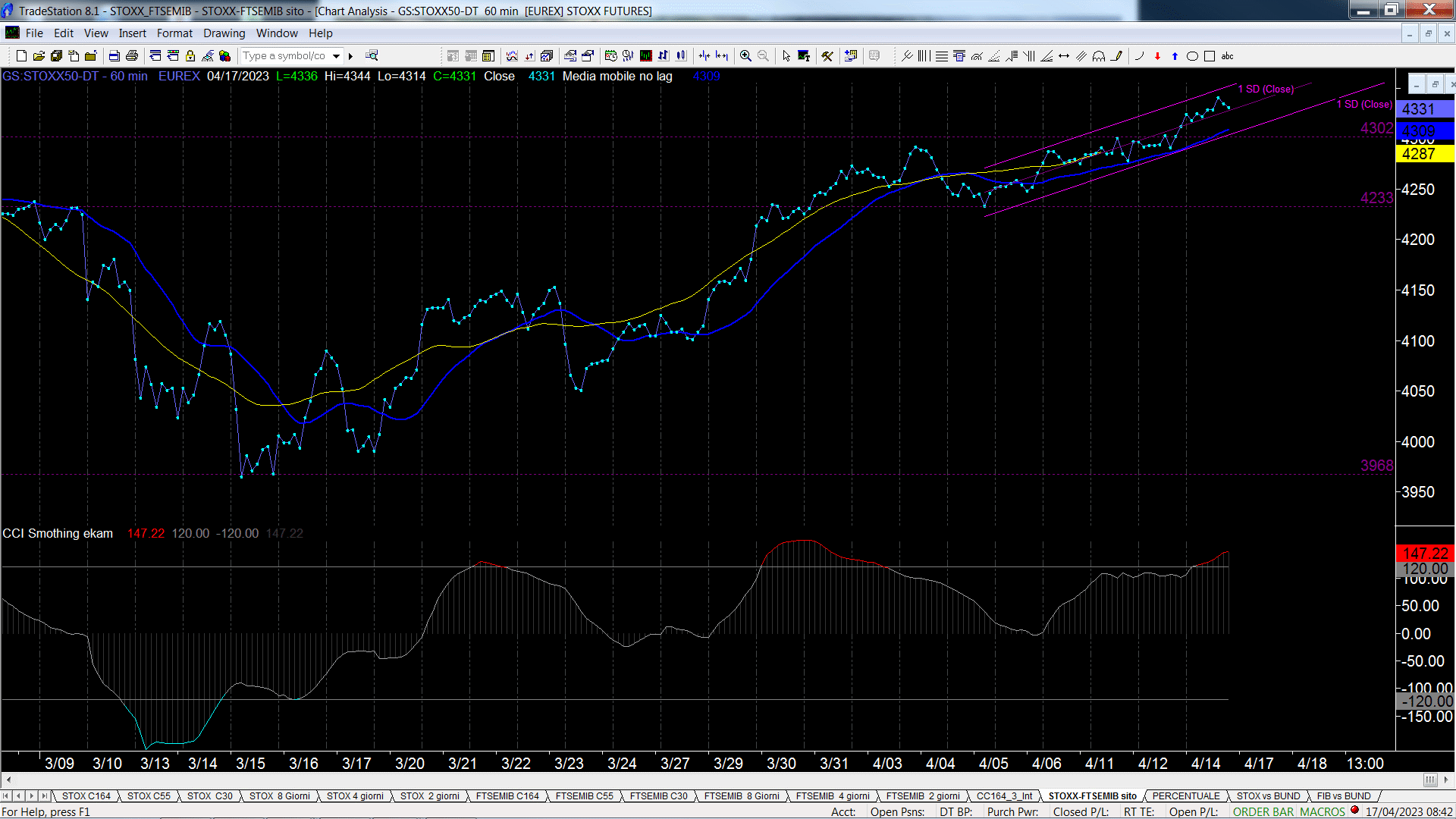Open the Edit menu
The image size is (1456, 819).
(x=64, y=33)
